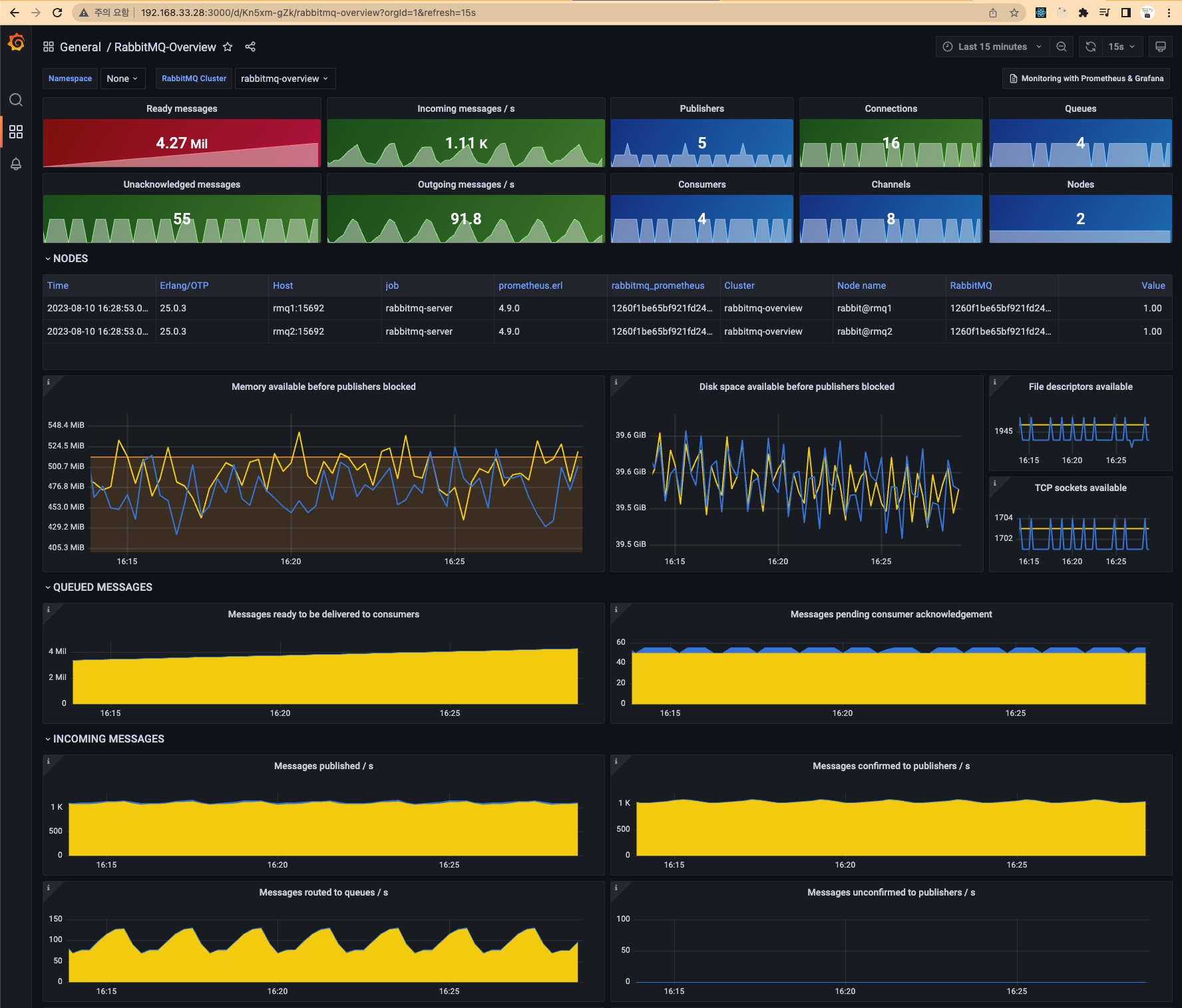The height and width of the screenshot is (1008, 1182).
Task: Open the rabbitmq-overview cluster dropdown
Action: pos(285,79)
